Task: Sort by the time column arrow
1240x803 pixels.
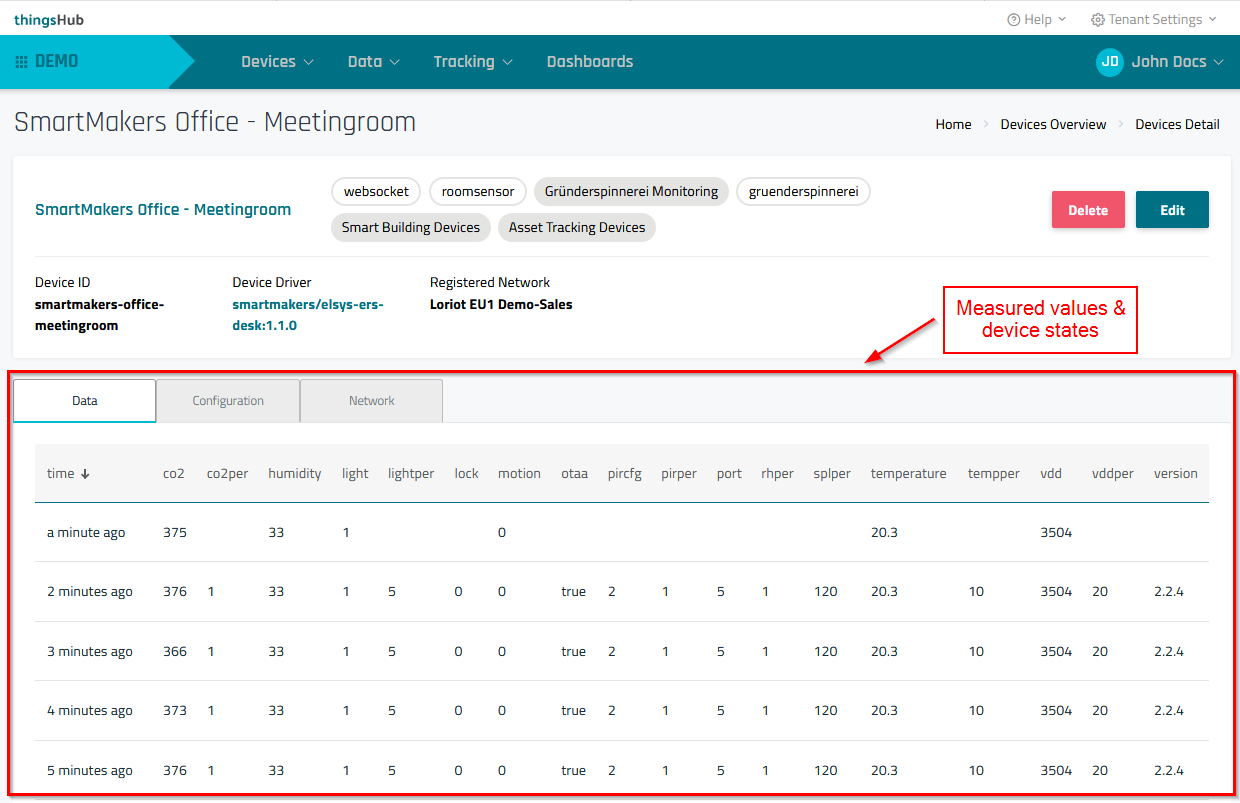Action: [x=85, y=474]
